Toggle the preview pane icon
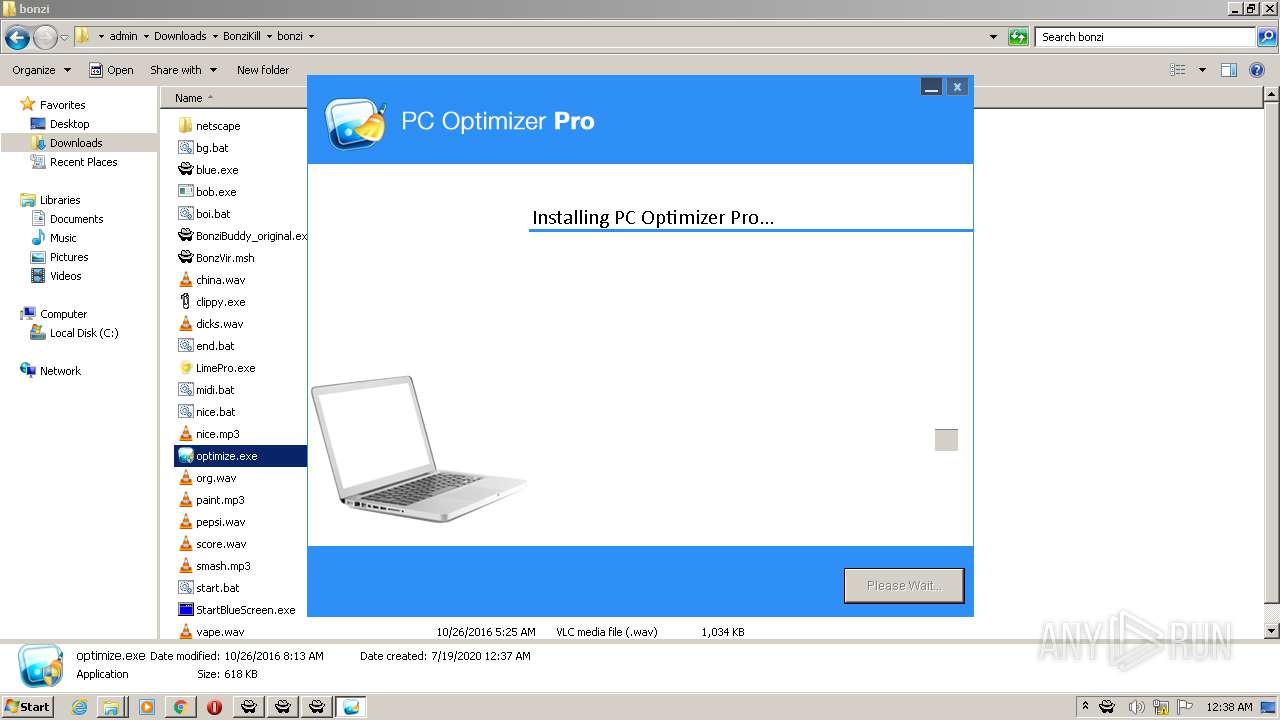The height and width of the screenshot is (720, 1280). tap(1229, 70)
